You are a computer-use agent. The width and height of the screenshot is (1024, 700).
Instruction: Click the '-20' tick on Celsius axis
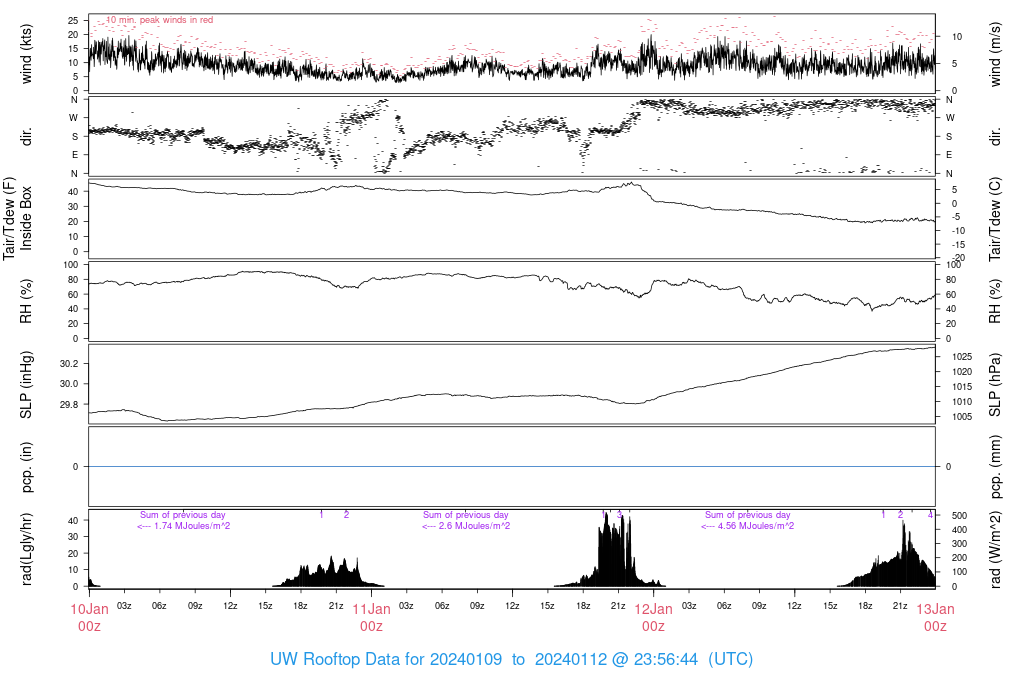tap(958, 258)
